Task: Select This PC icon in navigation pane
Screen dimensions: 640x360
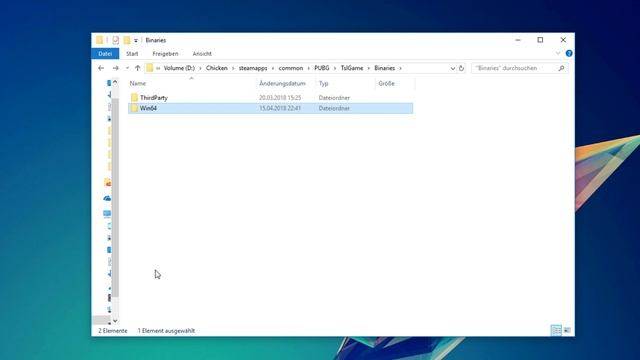Action: pyautogui.click(x=107, y=213)
